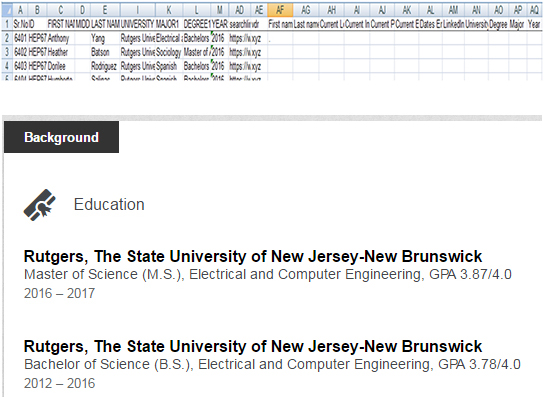Click the 2012 – 2016 date range
Image resolution: width=544 pixels, height=397 pixels.
[59, 383]
